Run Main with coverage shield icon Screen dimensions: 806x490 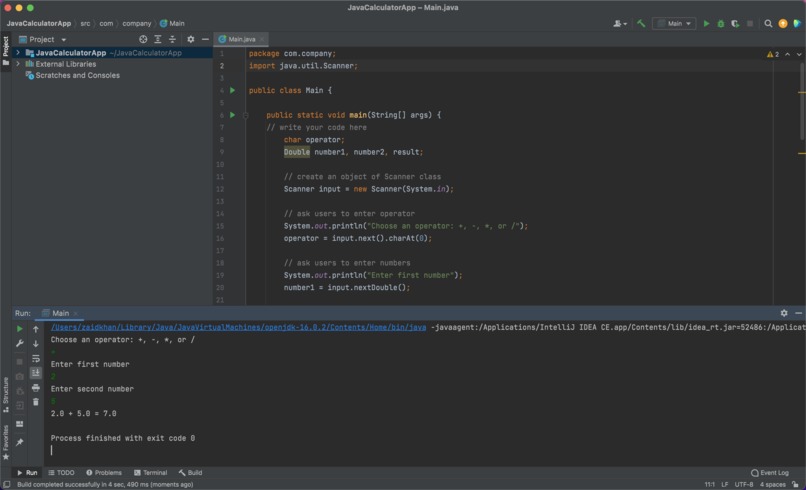click(x=735, y=23)
